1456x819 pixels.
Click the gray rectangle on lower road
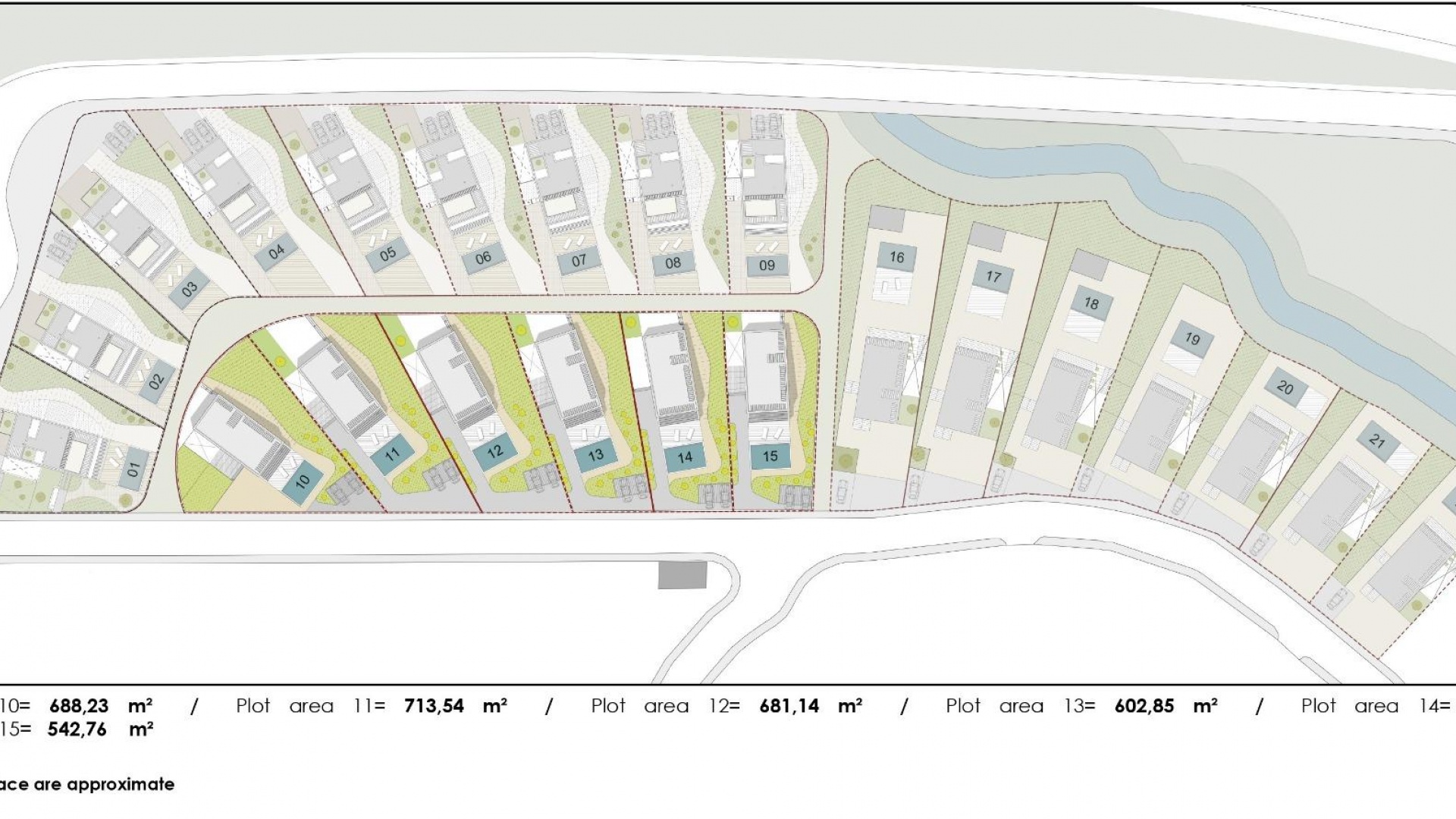point(682,576)
